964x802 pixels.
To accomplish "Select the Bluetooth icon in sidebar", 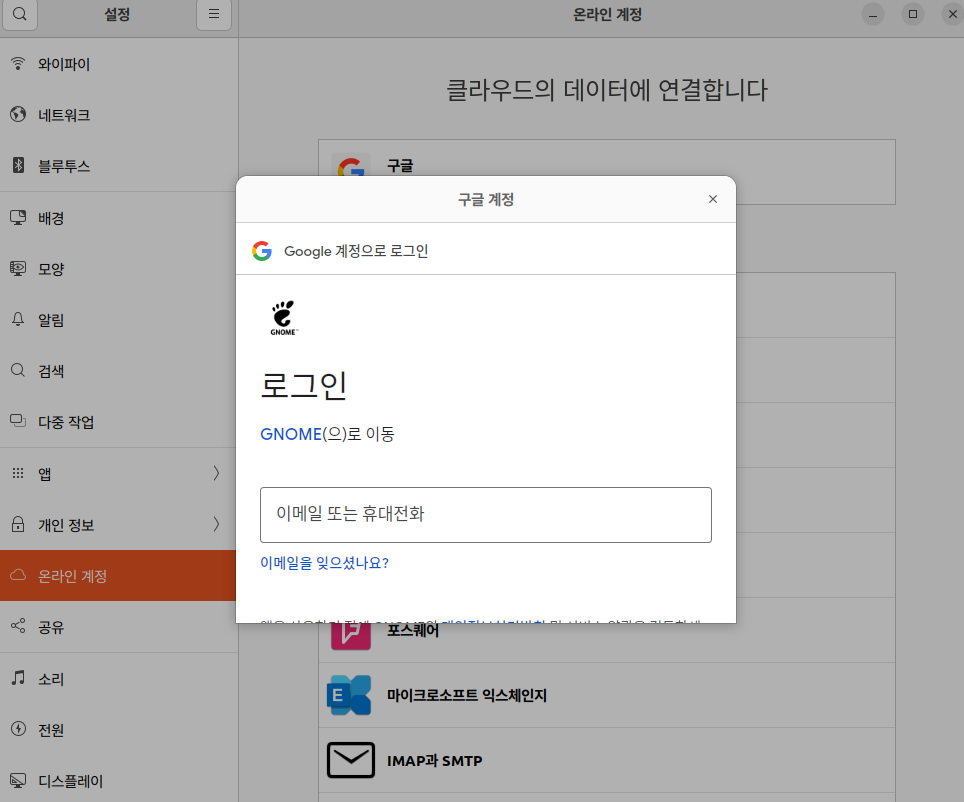I will (18, 165).
